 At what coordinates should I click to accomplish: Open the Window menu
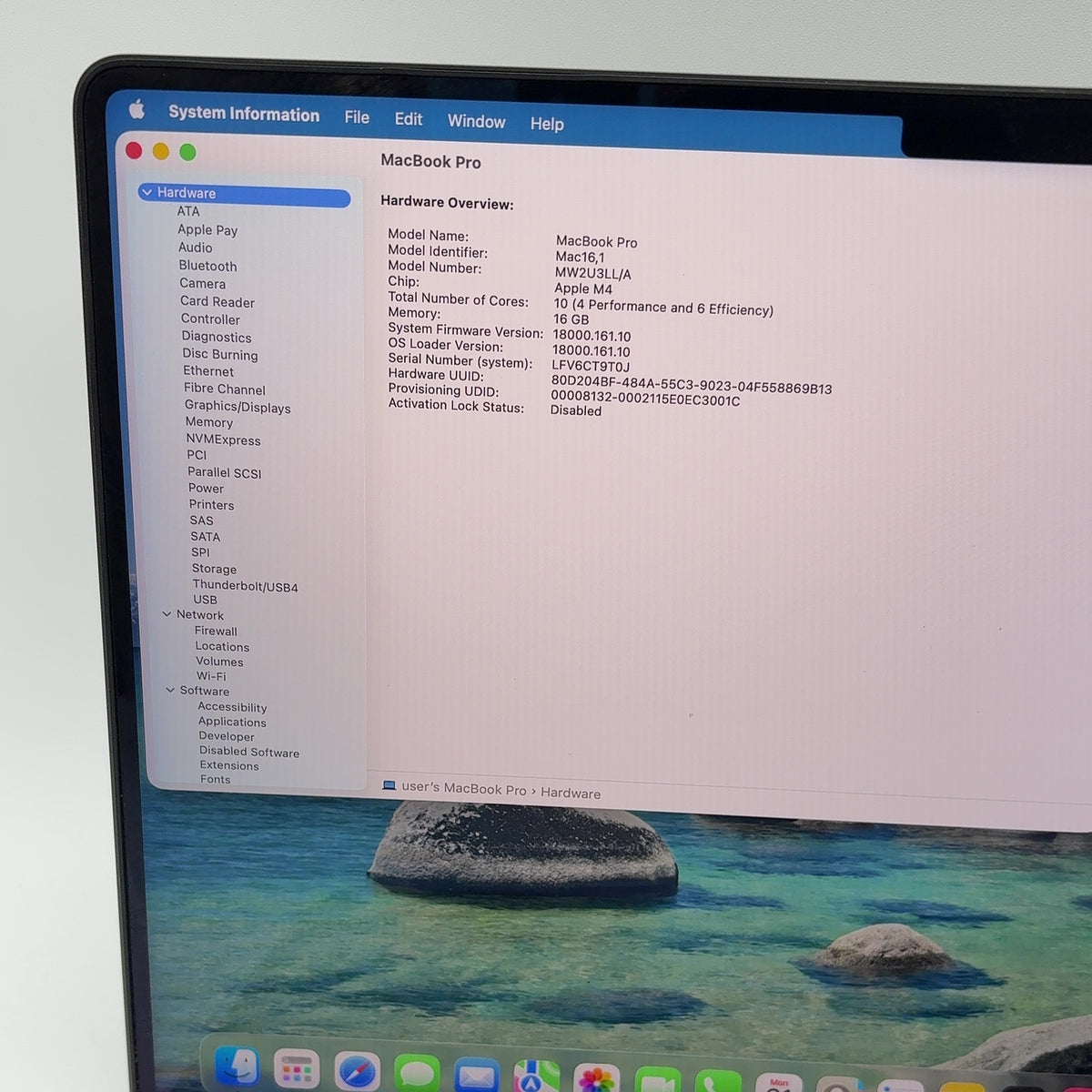point(476,121)
